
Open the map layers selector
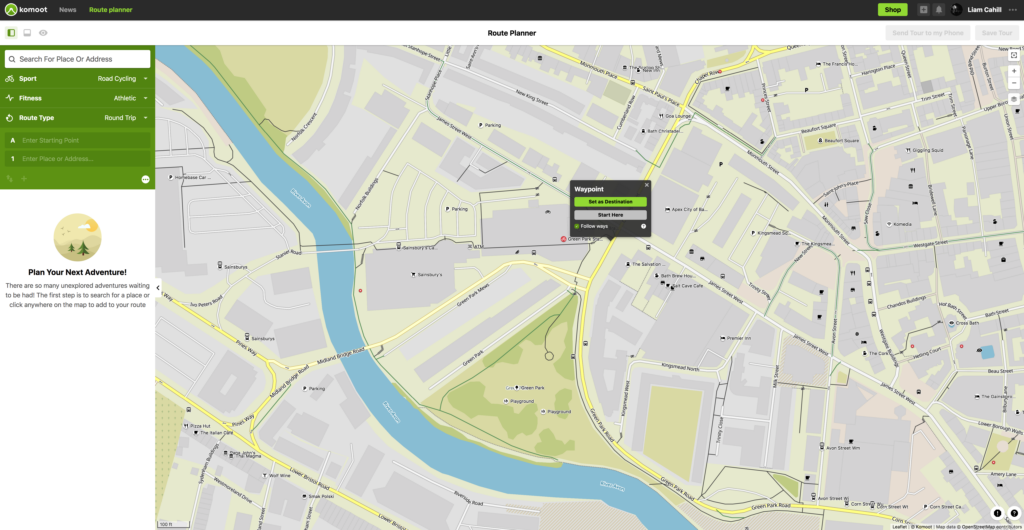coord(1014,99)
